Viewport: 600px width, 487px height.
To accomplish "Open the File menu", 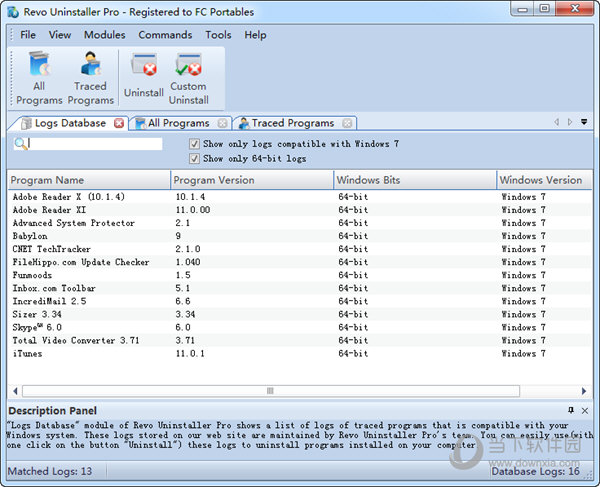I will pos(28,35).
